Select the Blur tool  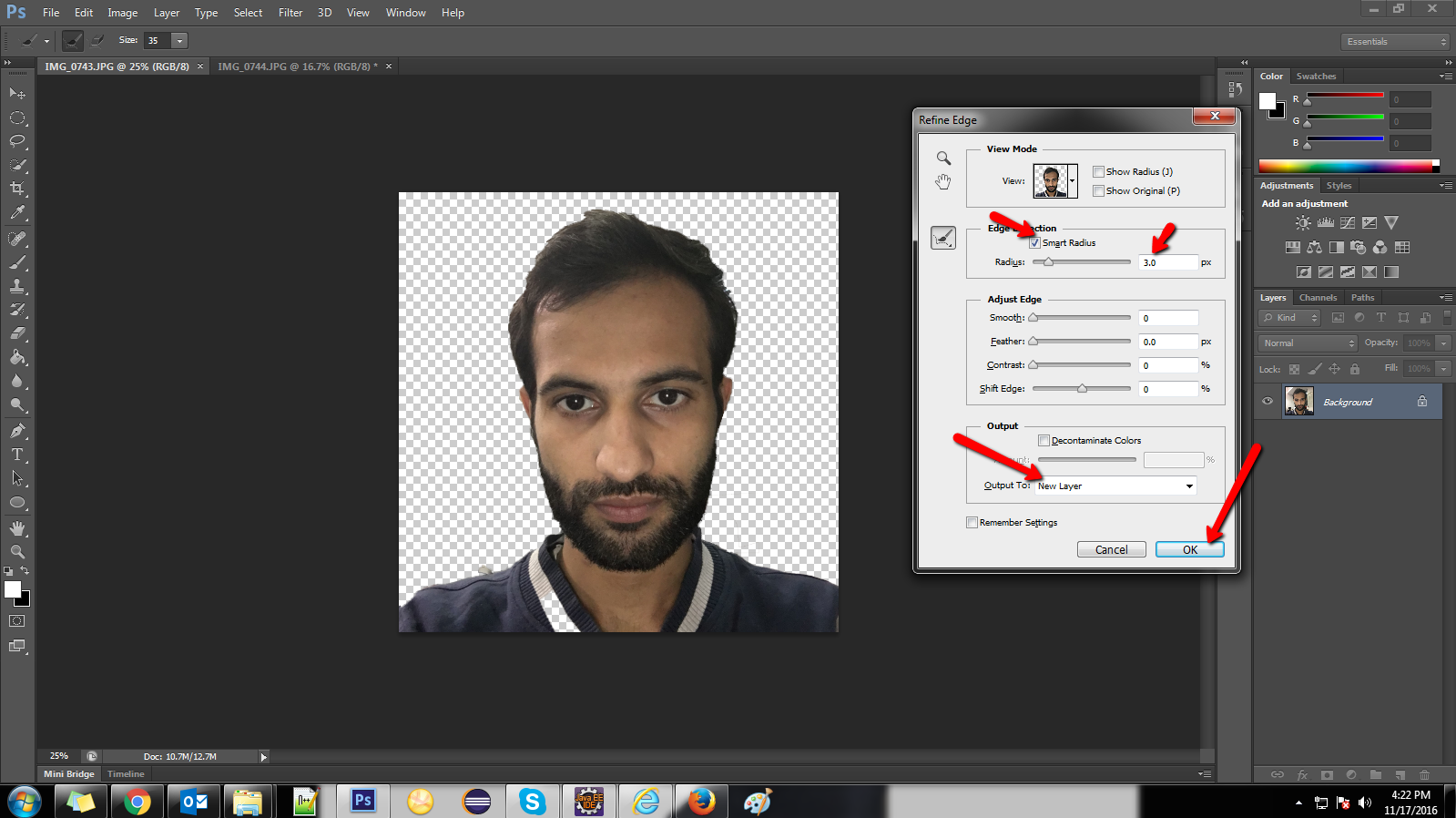(17, 381)
